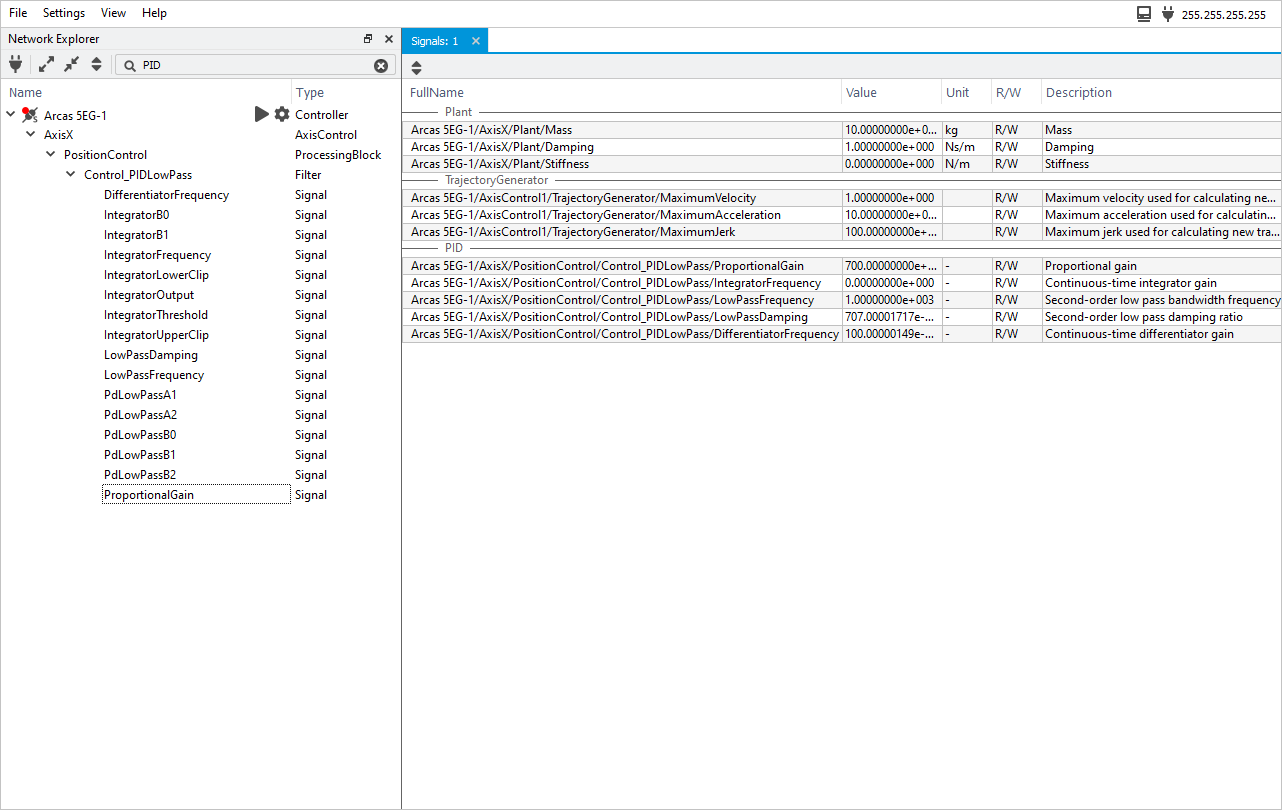Select the IntegratorFrequency signal in tree
This screenshot has width=1282, height=810.
[157, 255]
